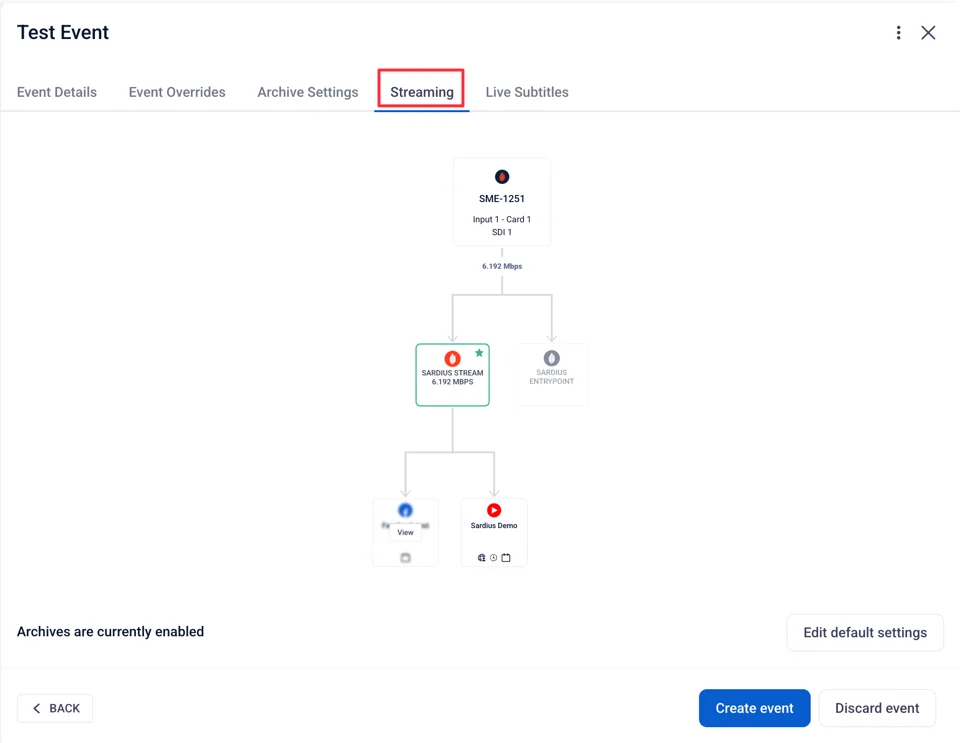960x743 pixels.
Task: Go back with the BACK button
Action: 55,708
